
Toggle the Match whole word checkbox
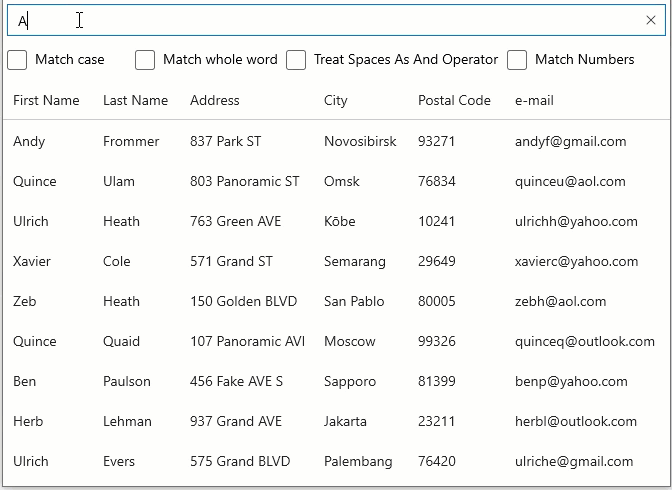(x=145, y=60)
